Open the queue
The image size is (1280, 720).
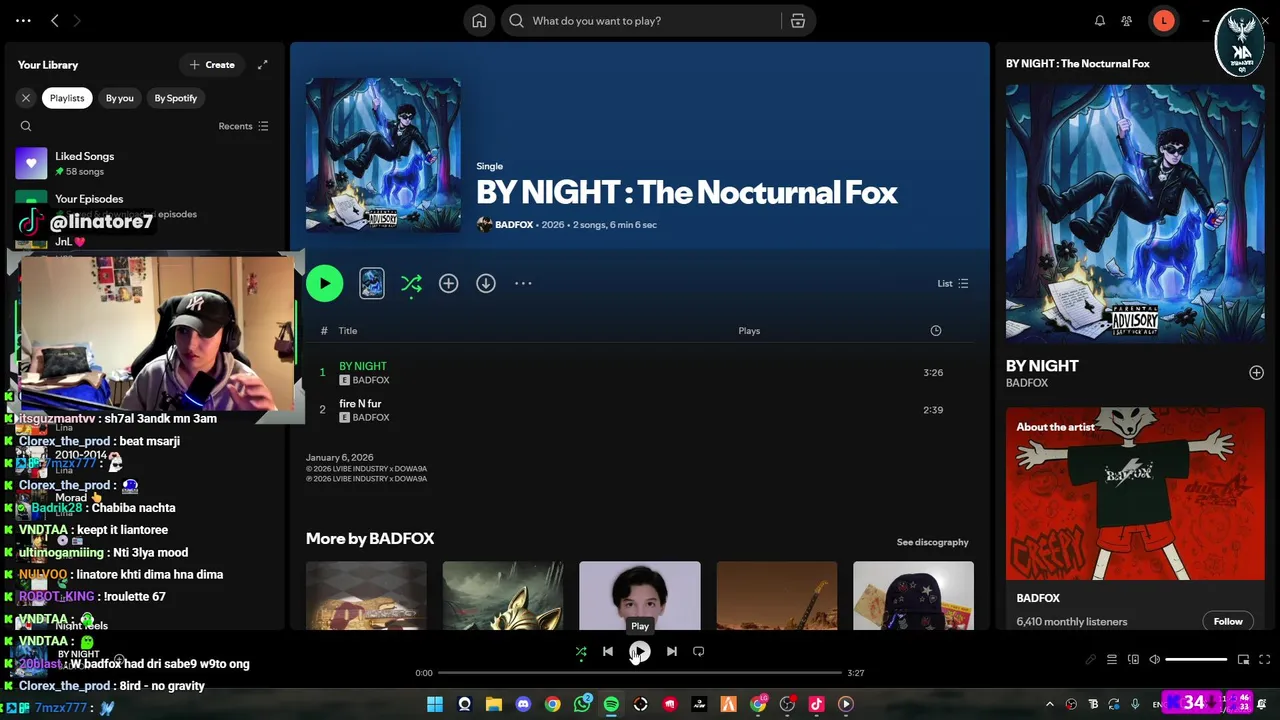click(x=1111, y=660)
